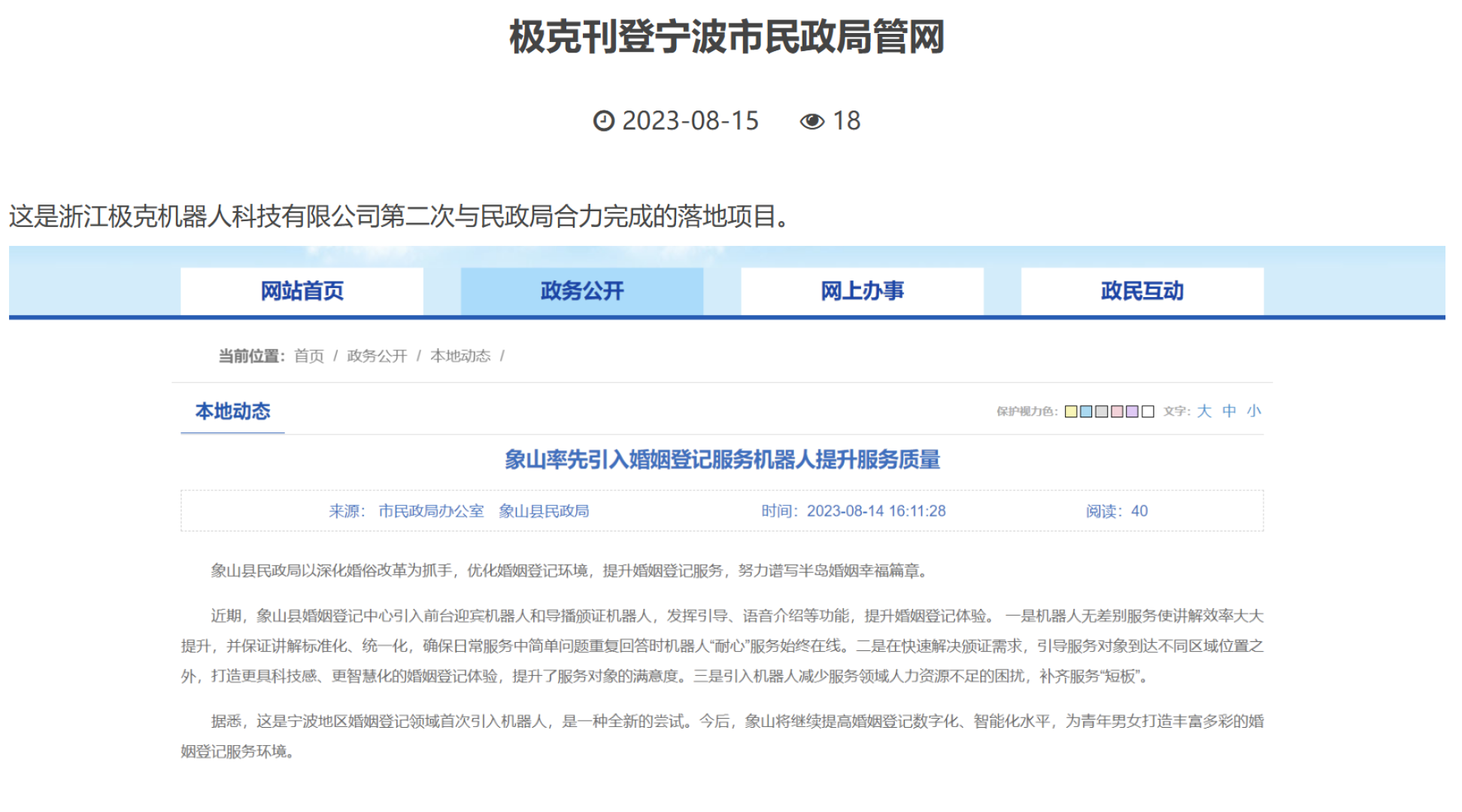Screen dimensions: 1462x812
Task: Select the 本地动态 section tab heading
Action: [232, 411]
